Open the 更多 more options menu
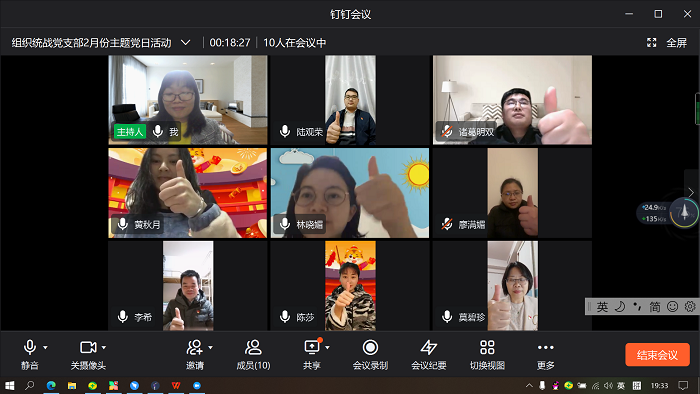700x394 pixels. tap(546, 355)
